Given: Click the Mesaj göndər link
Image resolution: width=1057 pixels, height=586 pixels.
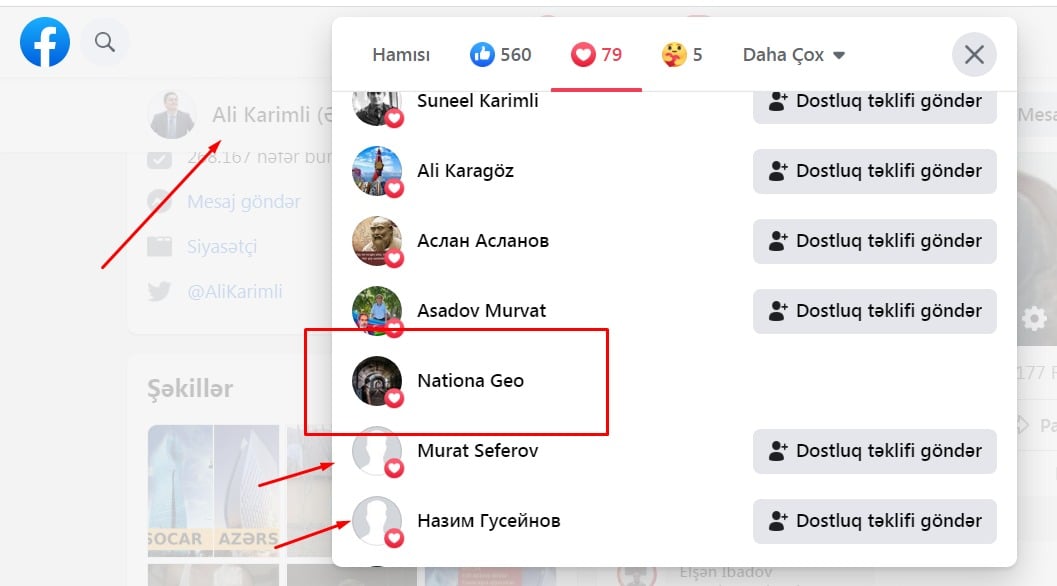Looking at the screenshot, I should coord(244,202).
